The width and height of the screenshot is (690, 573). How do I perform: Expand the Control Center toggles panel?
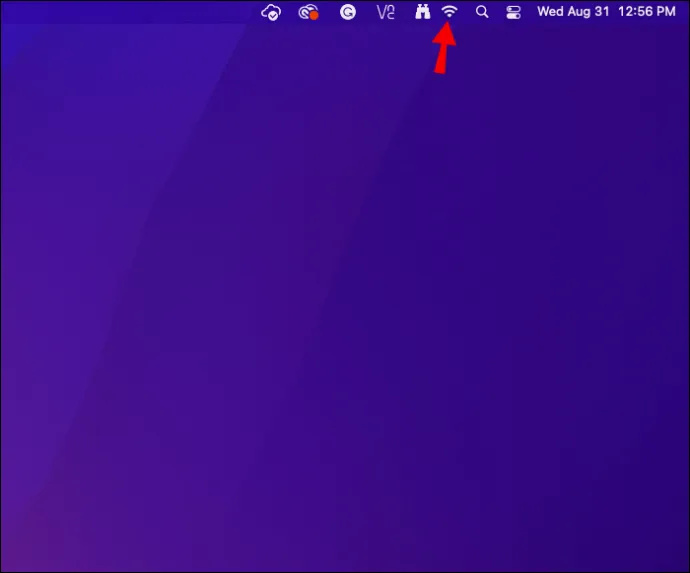513,12
